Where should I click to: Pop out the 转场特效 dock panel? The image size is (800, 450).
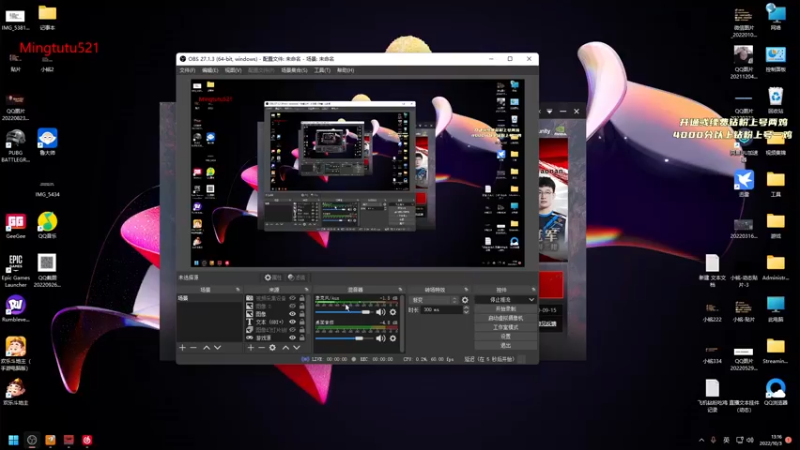tap(466, 290)
